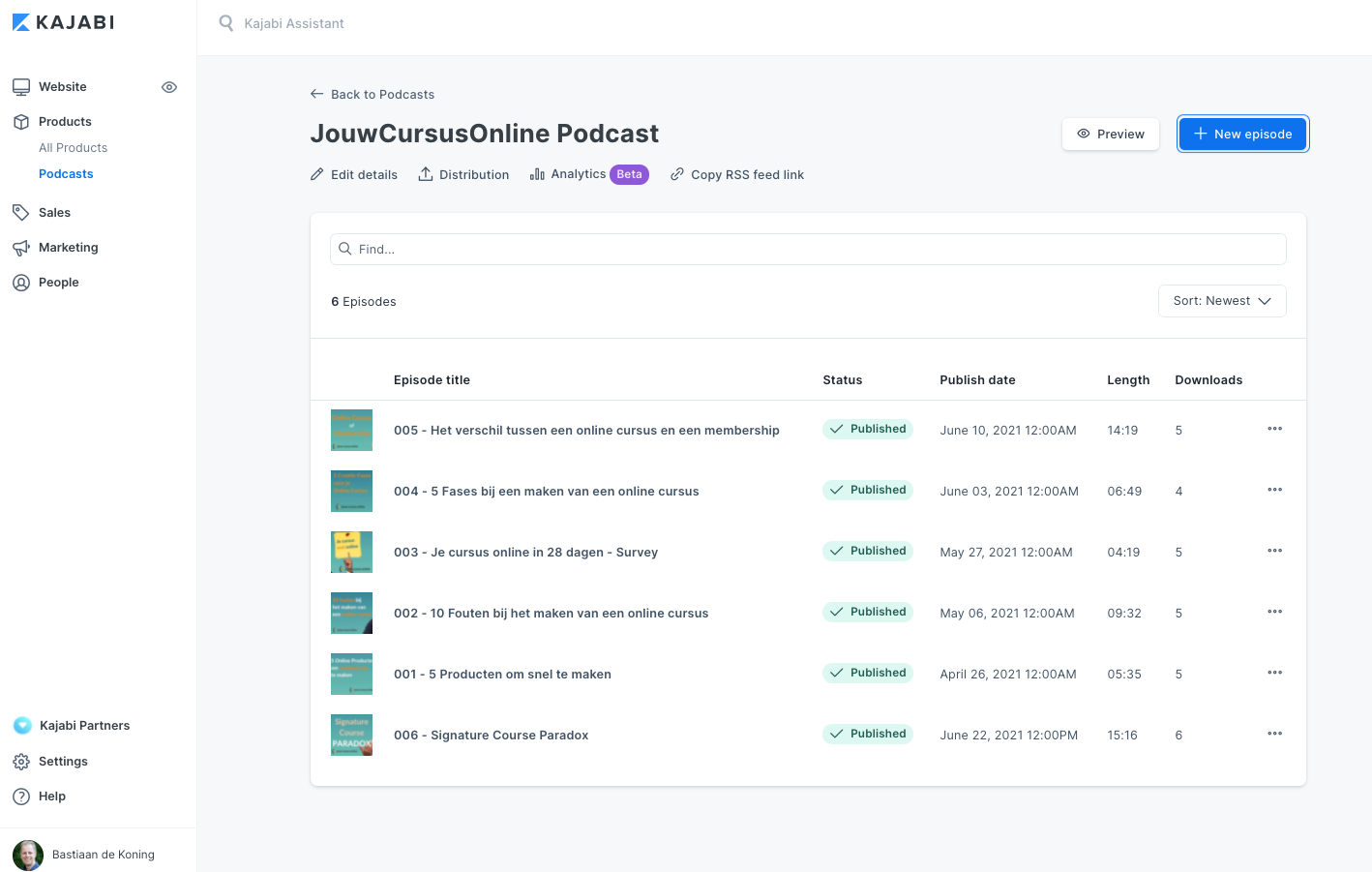Select Podcasts in sidebar
Viewport: 1372px width, 872px height.
point(66,174)
